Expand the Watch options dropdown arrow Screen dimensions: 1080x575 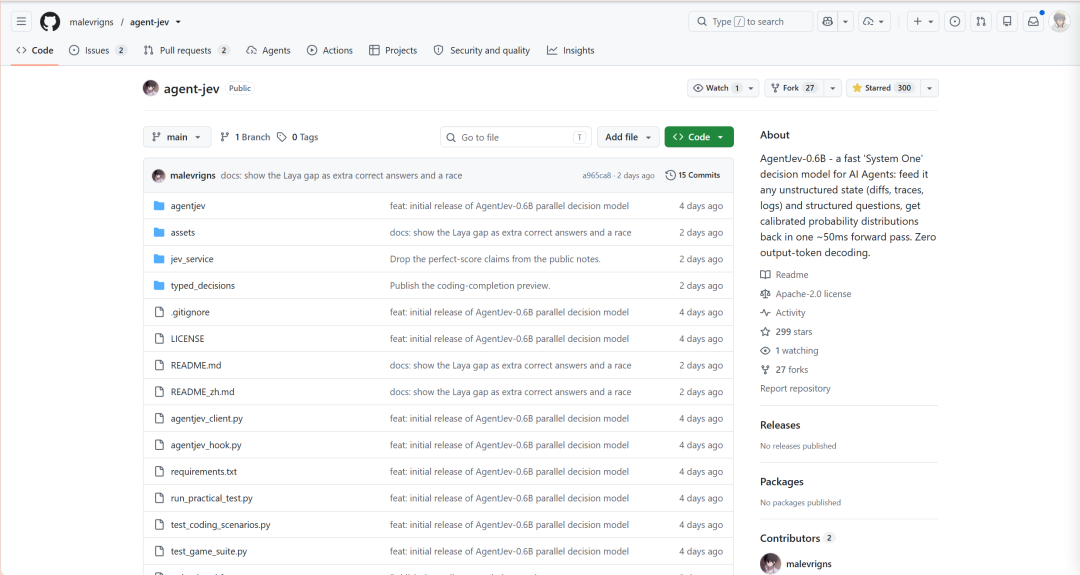click(751, 88)
